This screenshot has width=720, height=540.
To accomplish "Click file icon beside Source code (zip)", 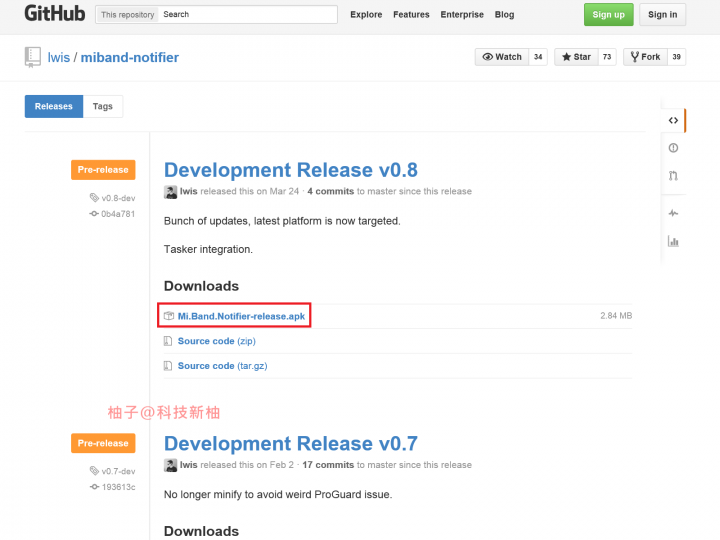I will pyautogui.click(x=168, y=341).
